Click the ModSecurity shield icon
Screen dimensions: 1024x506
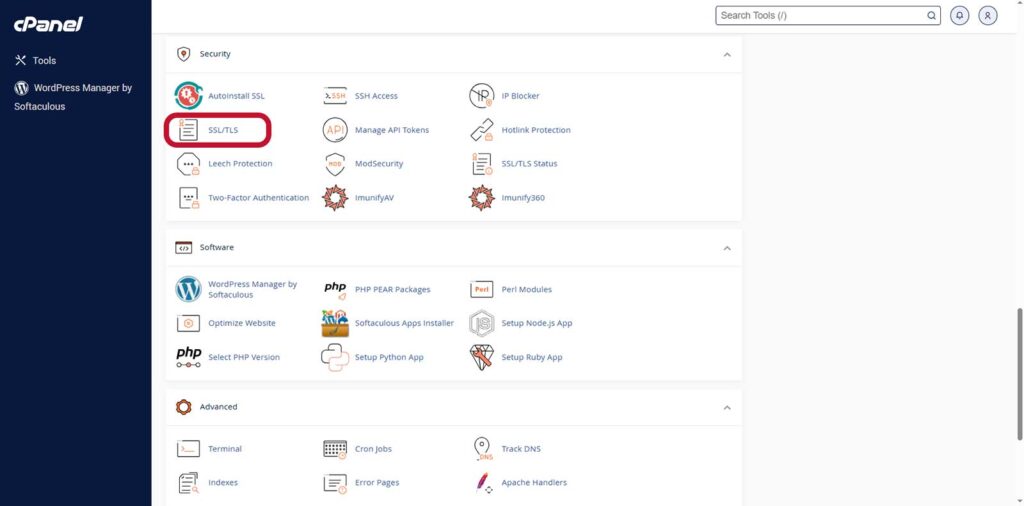(x=335, y=164)
